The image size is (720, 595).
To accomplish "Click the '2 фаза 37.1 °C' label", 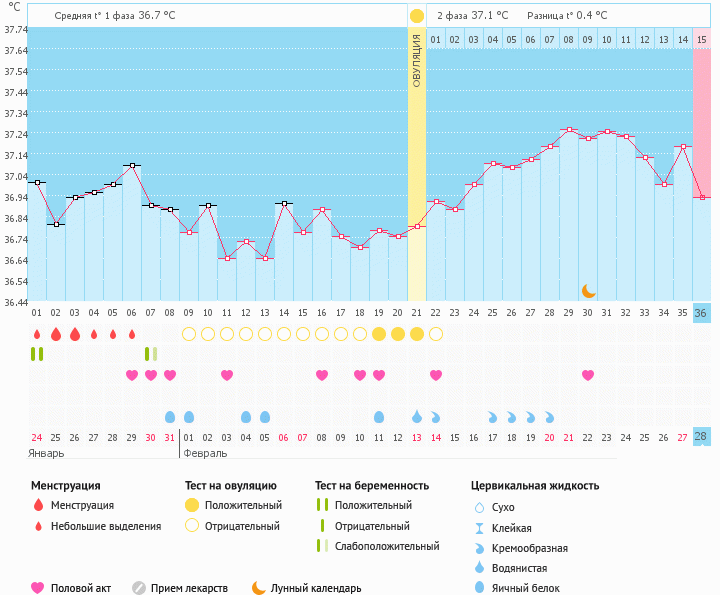I will (x=472, y=16).
